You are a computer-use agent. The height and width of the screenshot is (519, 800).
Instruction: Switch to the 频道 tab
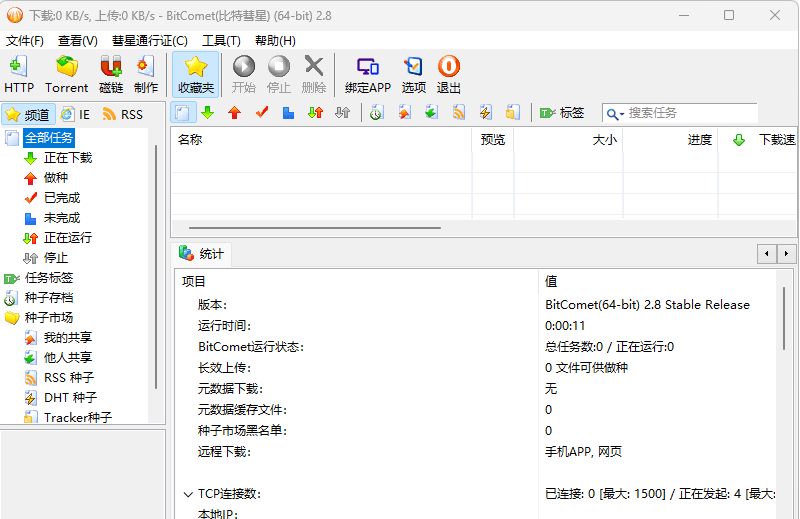[x=28, y=114]
